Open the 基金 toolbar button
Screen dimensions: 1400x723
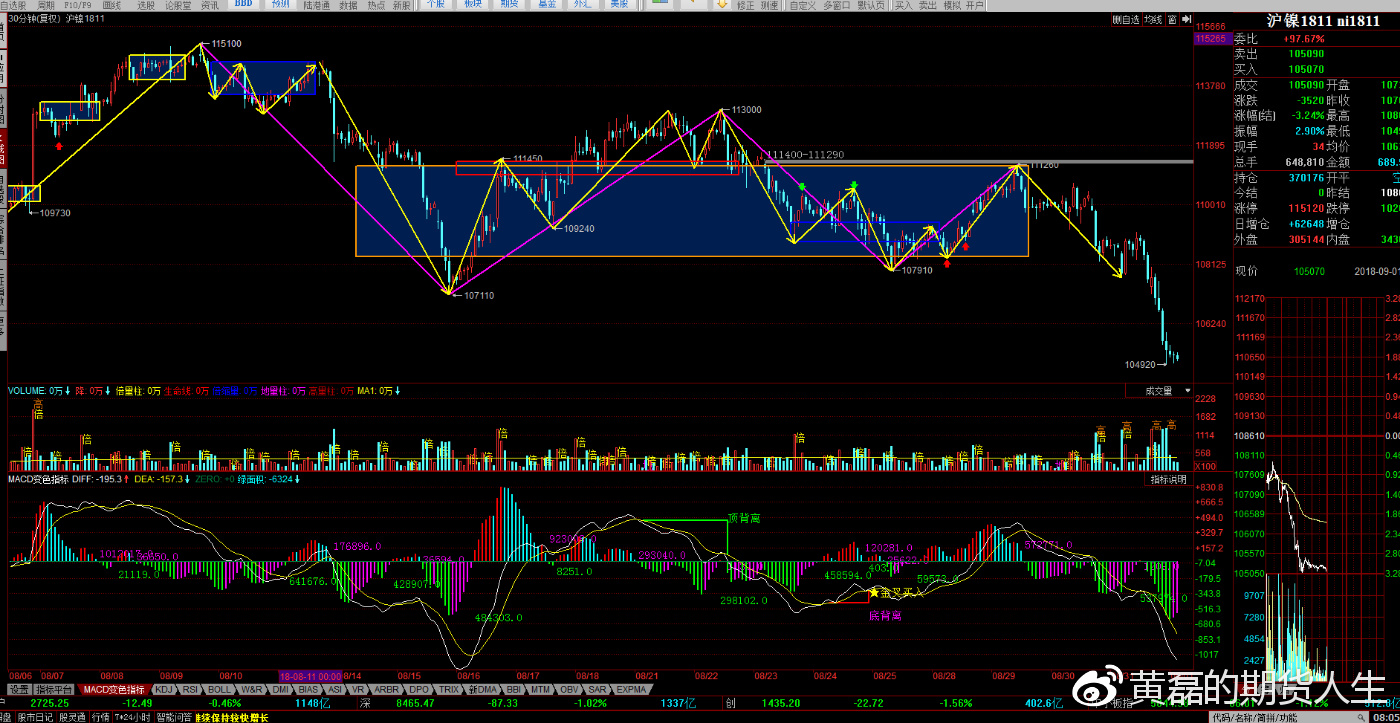(546, 5)
